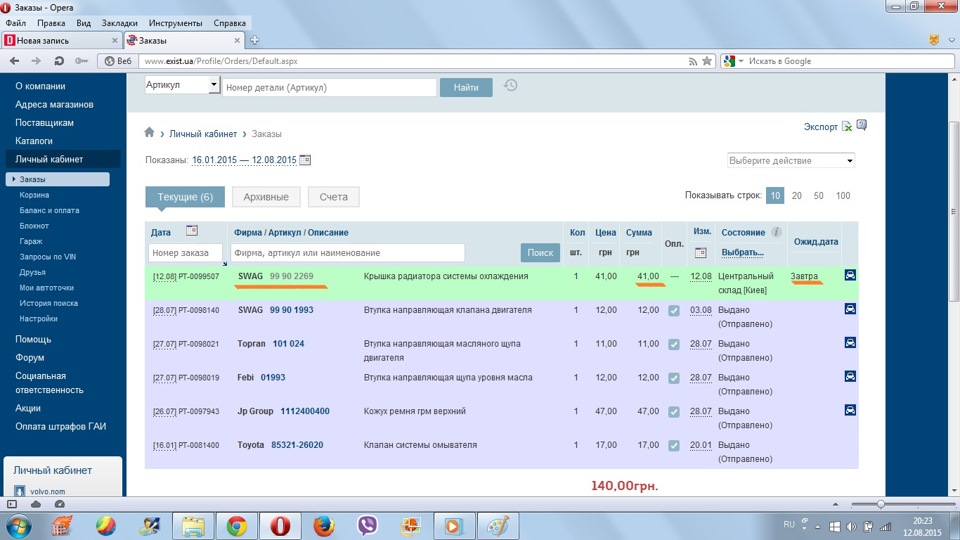The image size is (960, 540).
Task: Open article link 85321-26020
Action: [x=297, y=444]
